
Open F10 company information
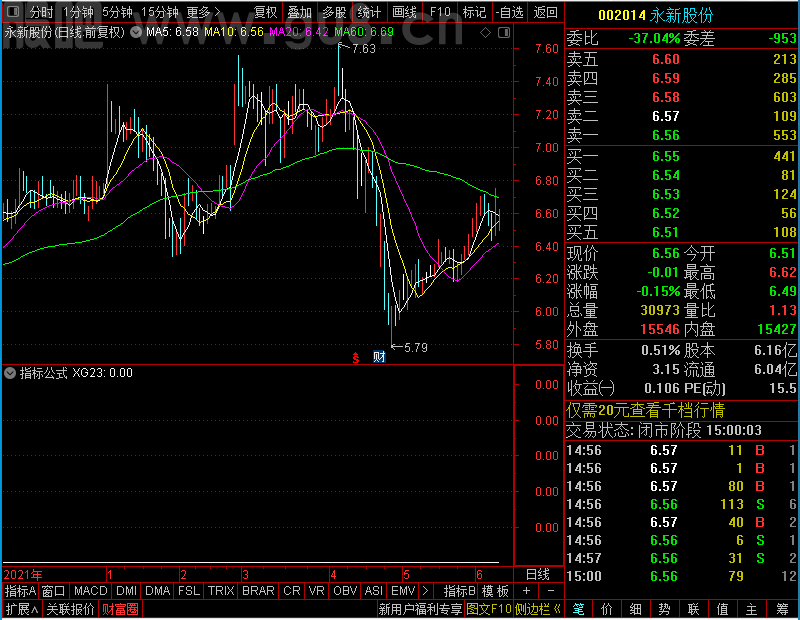click(x=440, y=12)
